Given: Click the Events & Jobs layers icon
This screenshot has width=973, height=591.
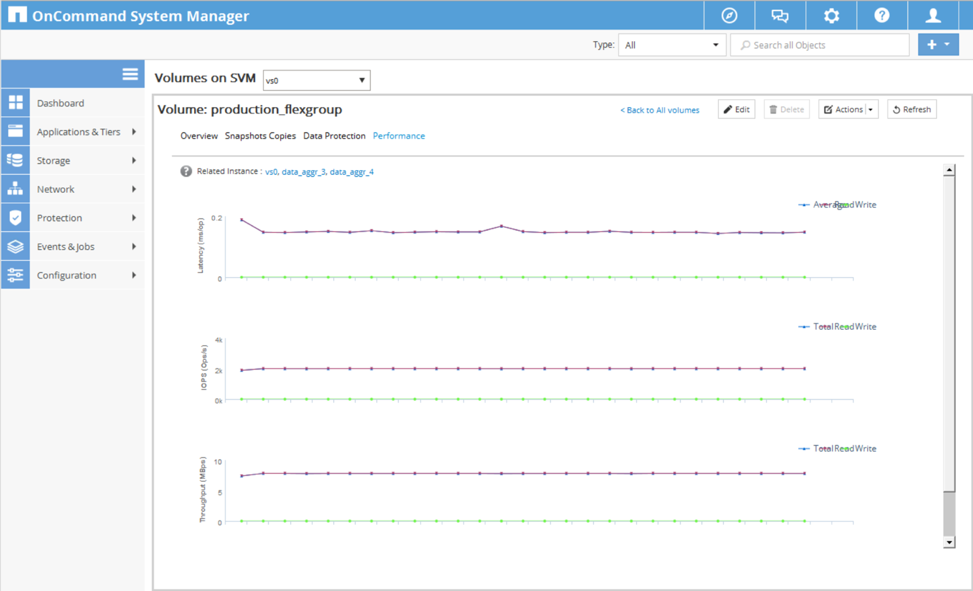Looking at the screenshot, I should pos(16,246).
